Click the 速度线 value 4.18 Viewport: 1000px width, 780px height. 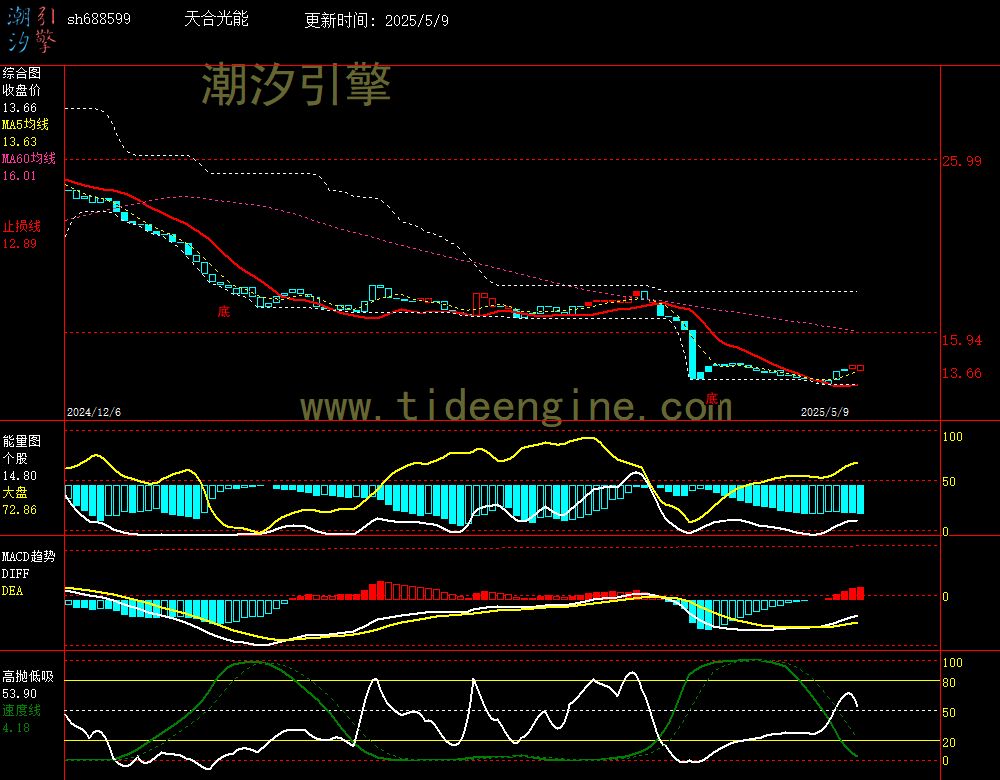tap(16, 727)
